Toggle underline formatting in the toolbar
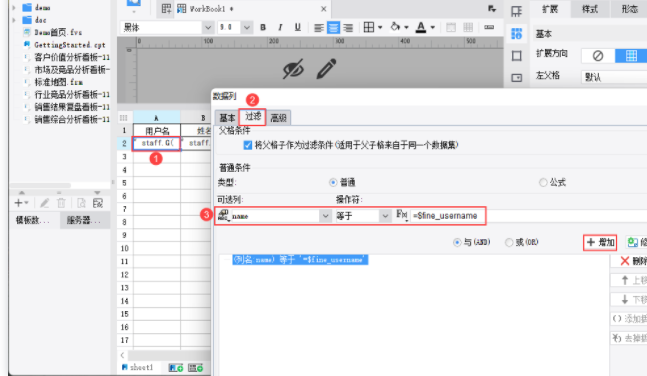 [298, 28]
